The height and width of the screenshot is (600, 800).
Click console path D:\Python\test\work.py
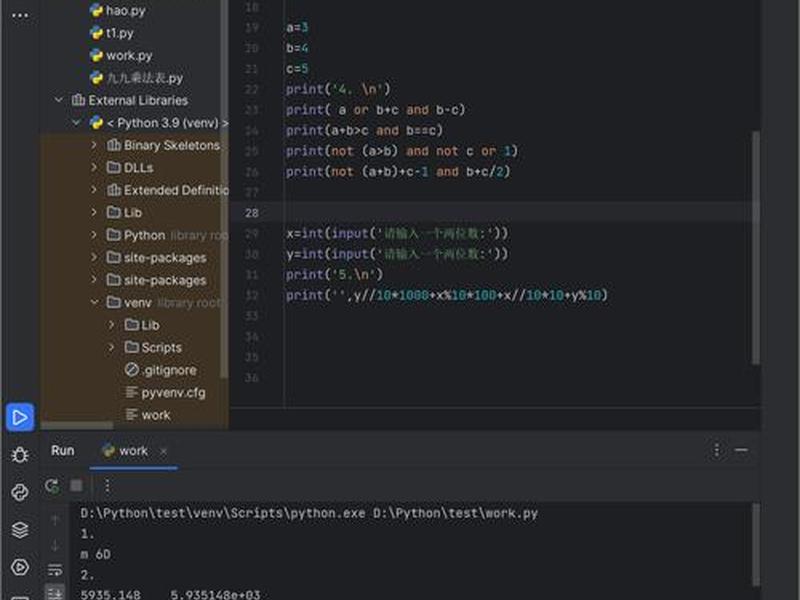[x=455, y=513]
